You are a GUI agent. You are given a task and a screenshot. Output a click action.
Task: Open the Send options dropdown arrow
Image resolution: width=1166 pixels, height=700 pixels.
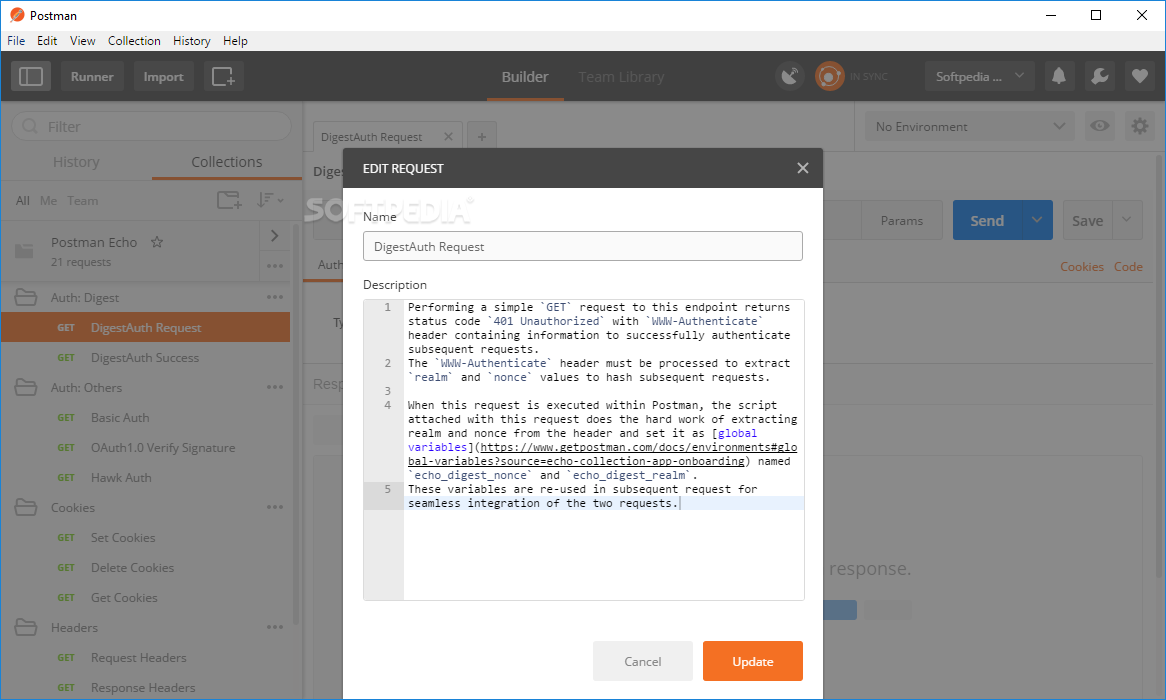[x=1037, y=220]
